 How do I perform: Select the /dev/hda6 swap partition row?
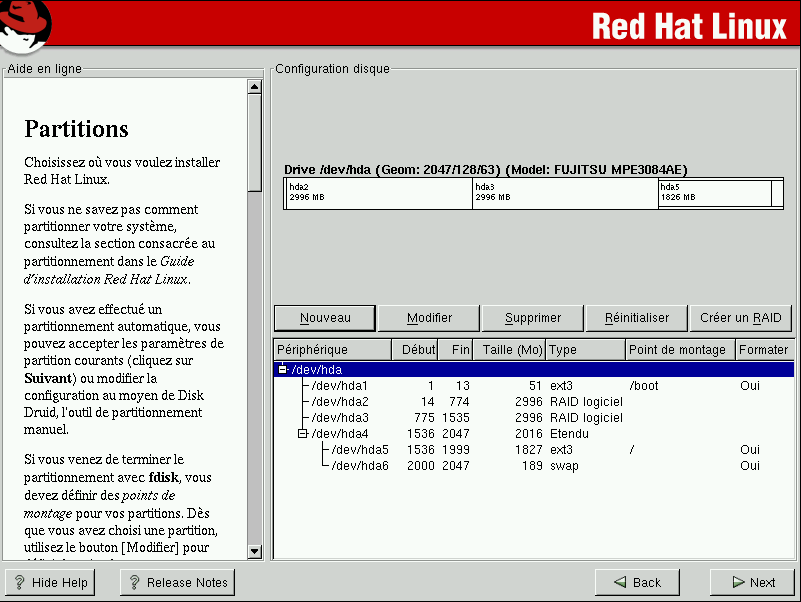(534, 466)
